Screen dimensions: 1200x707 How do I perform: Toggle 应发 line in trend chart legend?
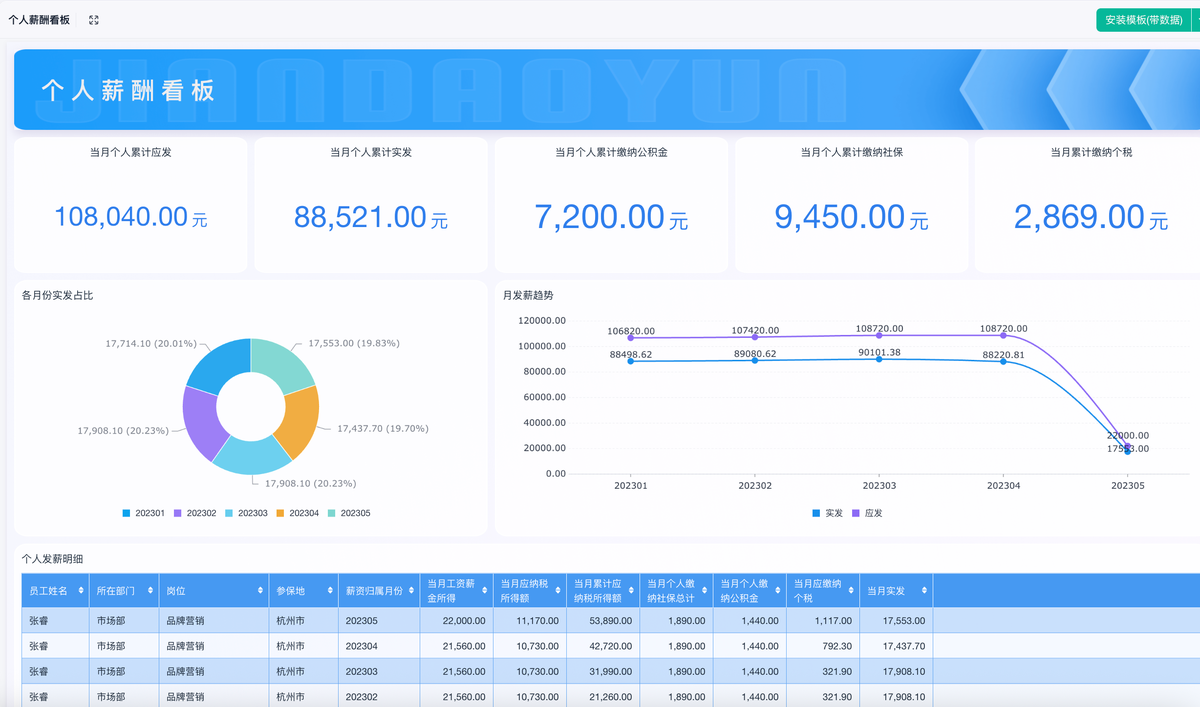pos(866,513)
